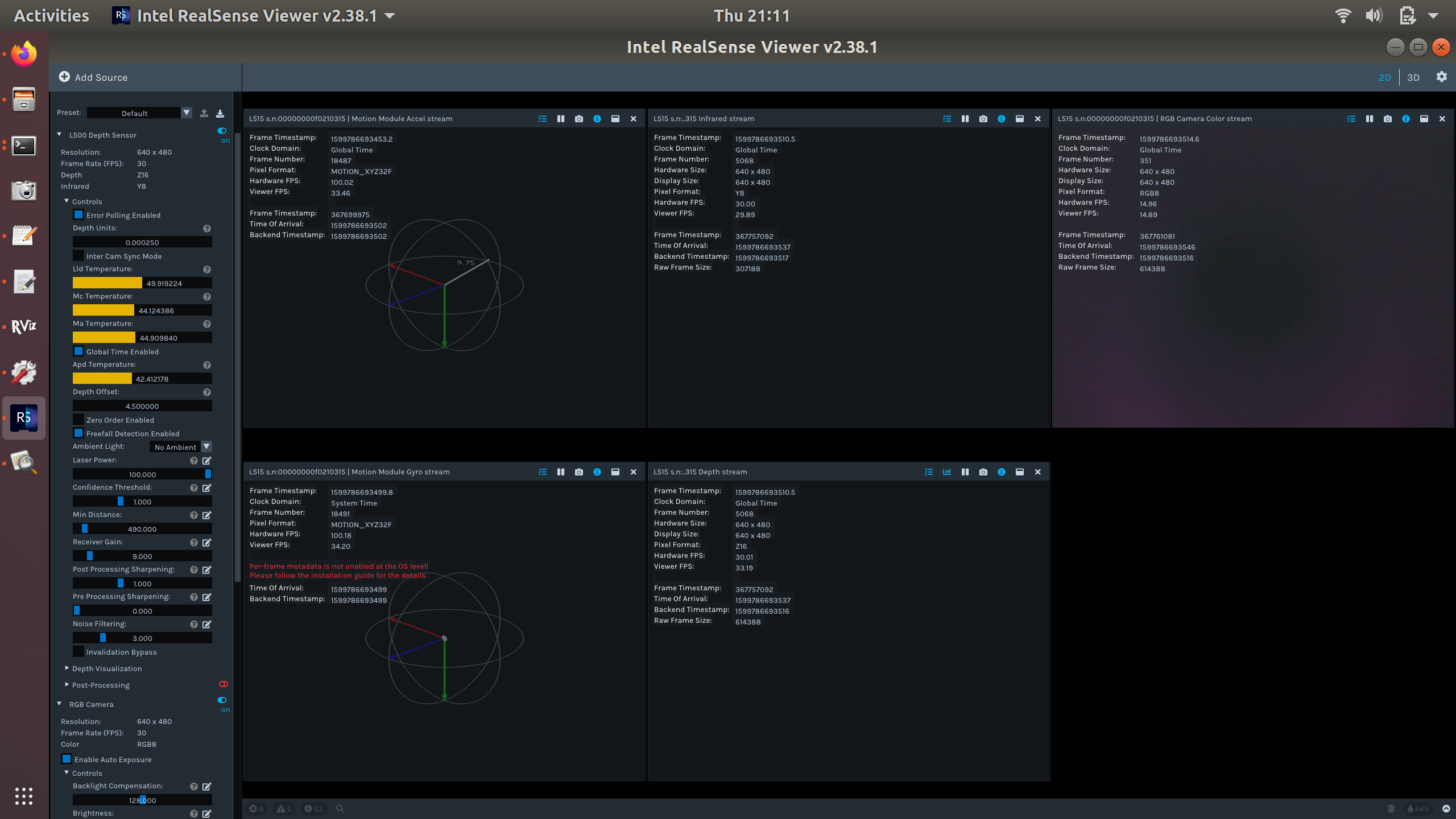Open histogram icon on Depth stream
Screen dimensions: 1456x819
point(947,472)
